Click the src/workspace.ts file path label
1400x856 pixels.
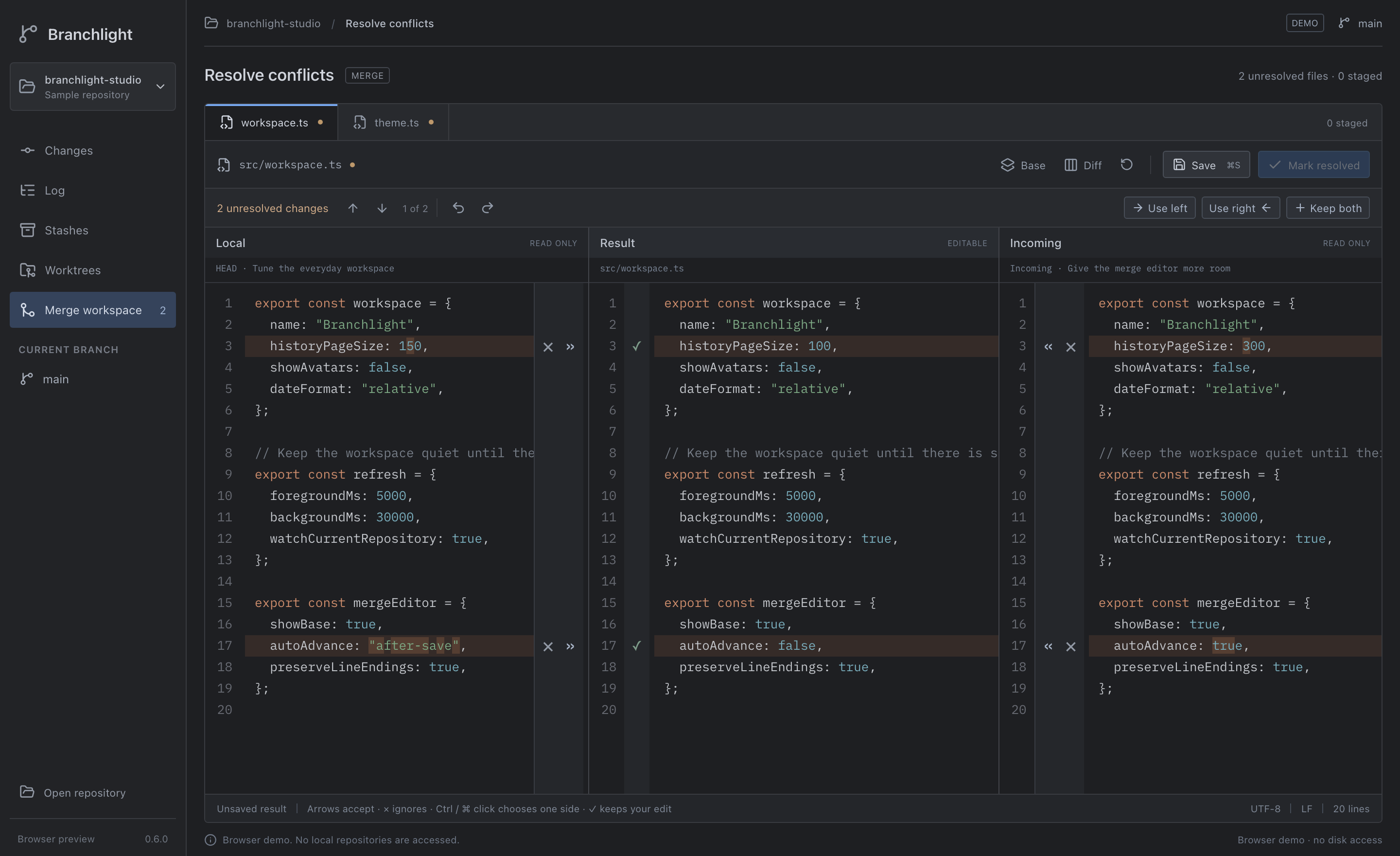click(x=290, y=165)
